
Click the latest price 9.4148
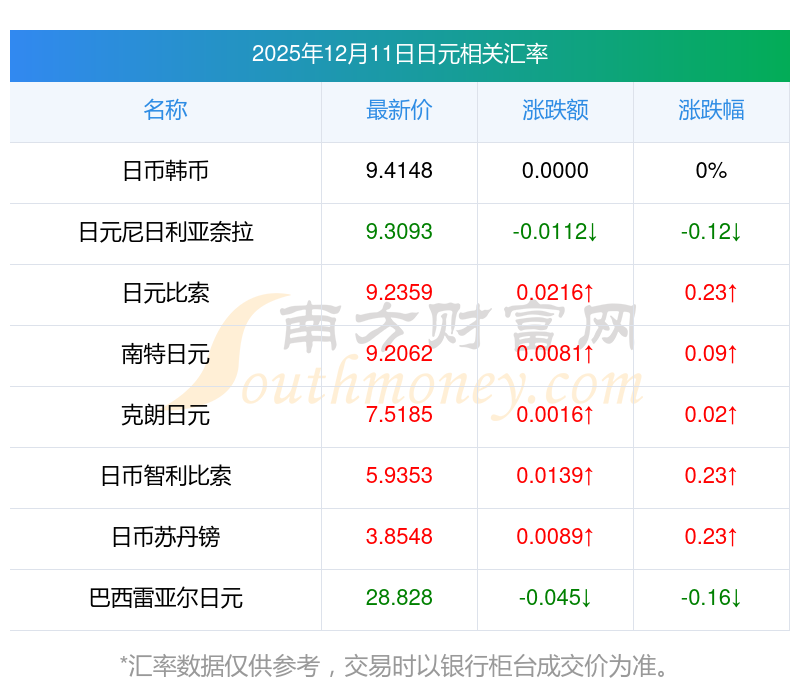click(x=399, y=171)
